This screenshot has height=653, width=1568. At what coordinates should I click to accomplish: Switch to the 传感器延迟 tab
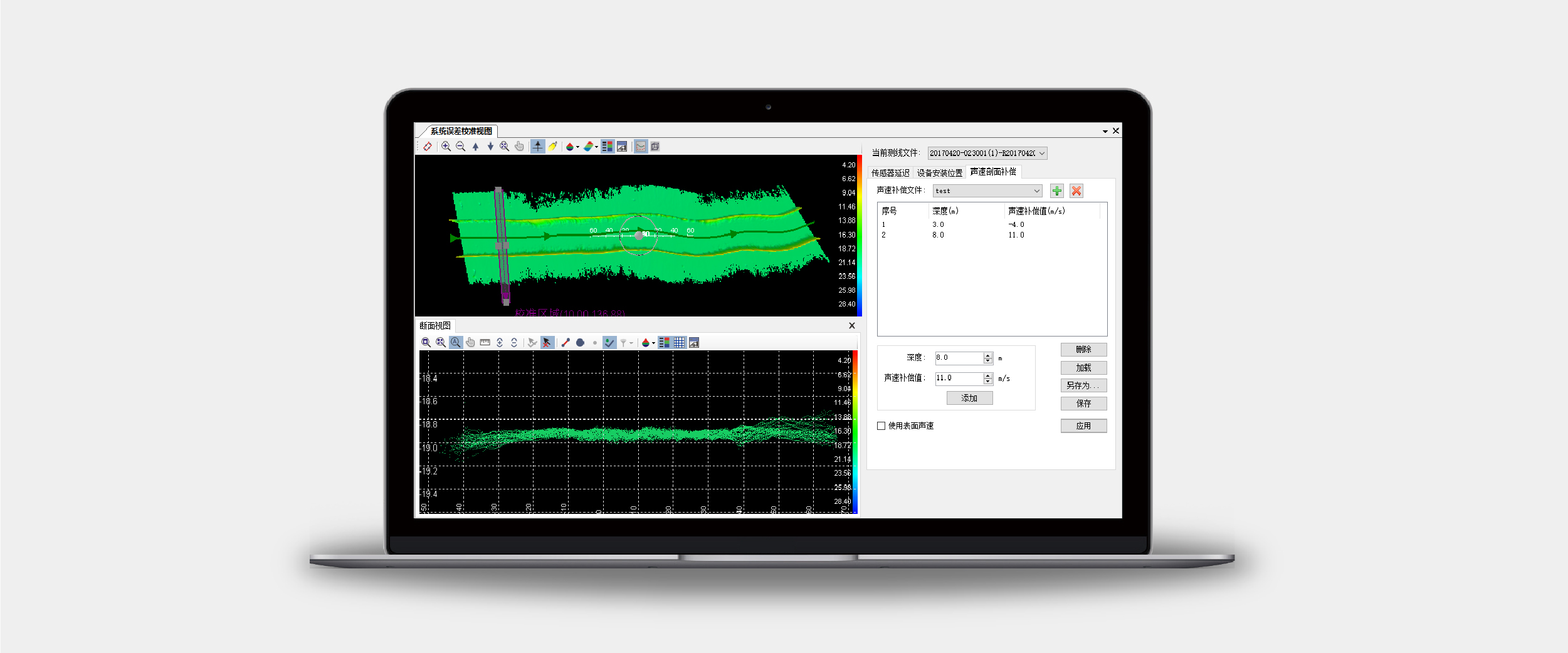pos(890,173)
